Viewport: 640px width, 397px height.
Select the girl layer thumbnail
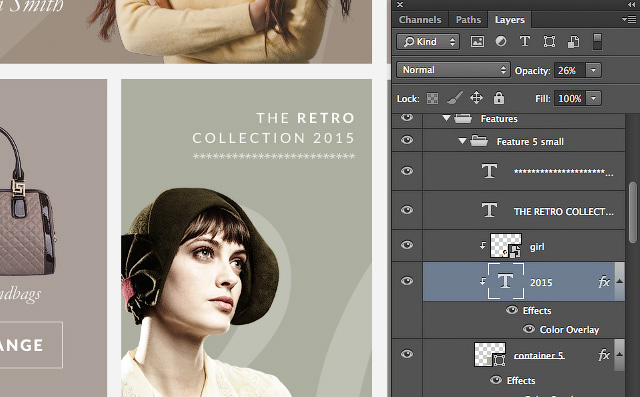(x=506, y=246)
